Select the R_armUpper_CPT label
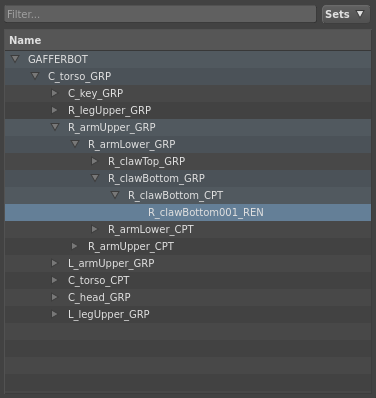376x398 pixels. tap(130, 246)
